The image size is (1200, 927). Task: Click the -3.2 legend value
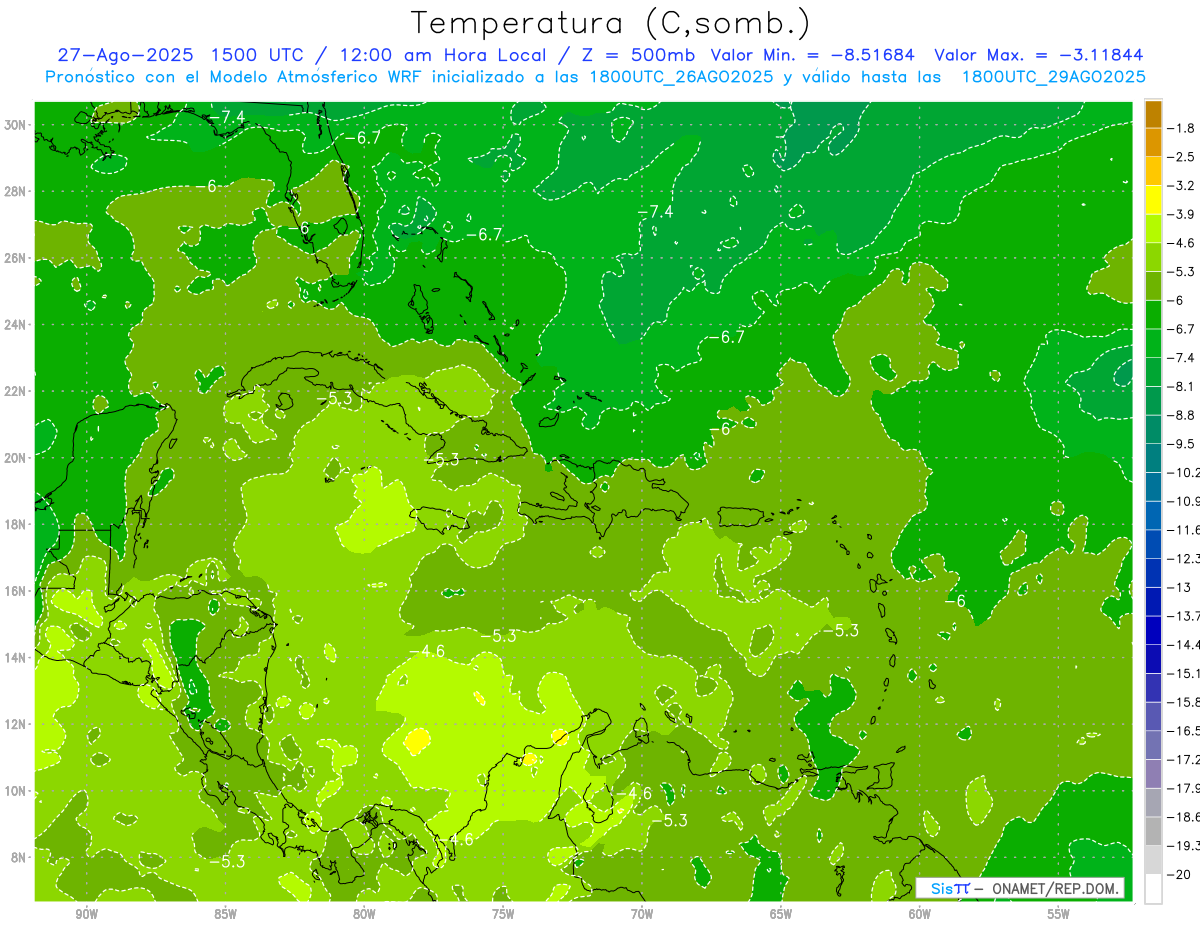click(x=1181, y=186)
